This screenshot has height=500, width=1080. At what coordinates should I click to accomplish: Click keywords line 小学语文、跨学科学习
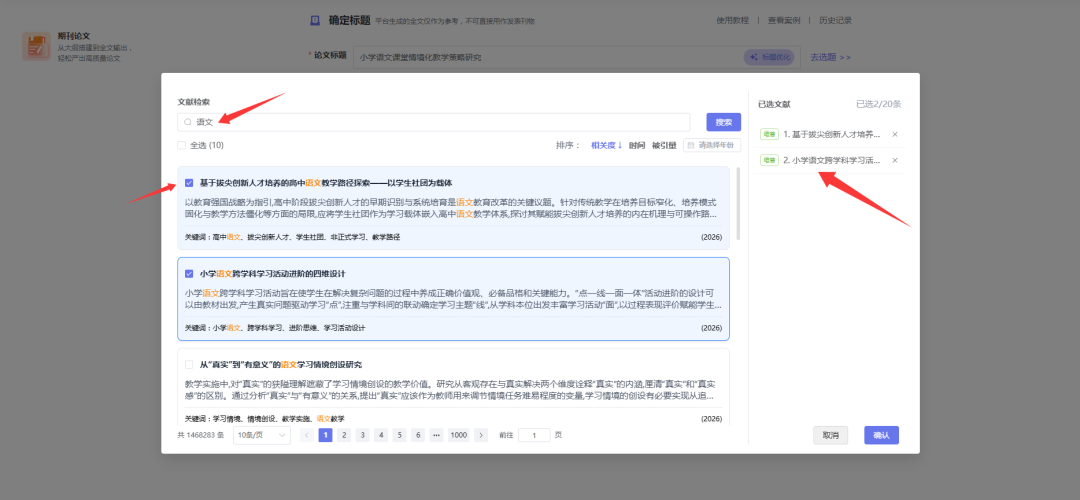click(275, 328)
